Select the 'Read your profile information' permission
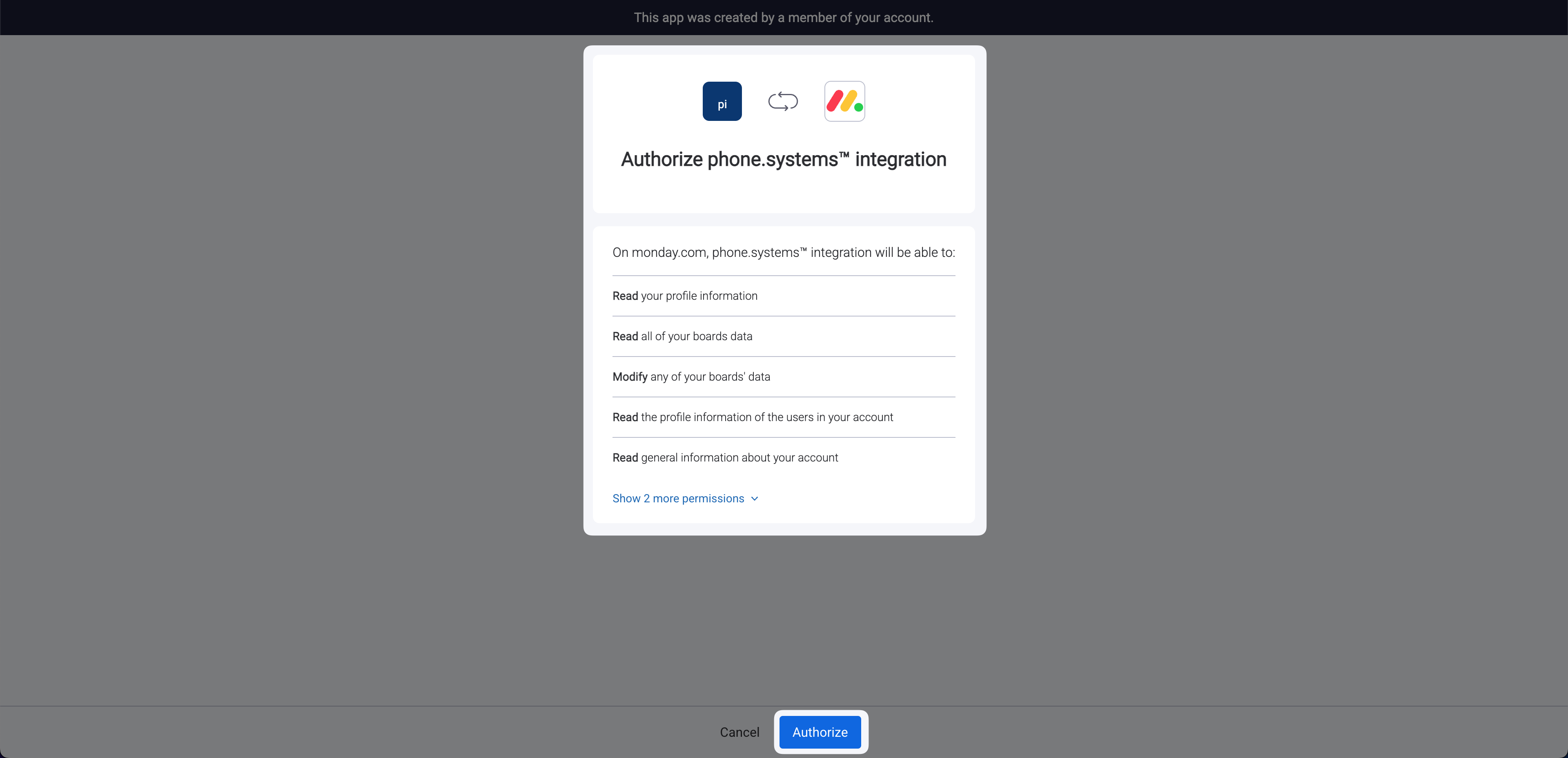Image resolution: width=1568 pixels, height=758 pixels. click(x=784, y=296)
